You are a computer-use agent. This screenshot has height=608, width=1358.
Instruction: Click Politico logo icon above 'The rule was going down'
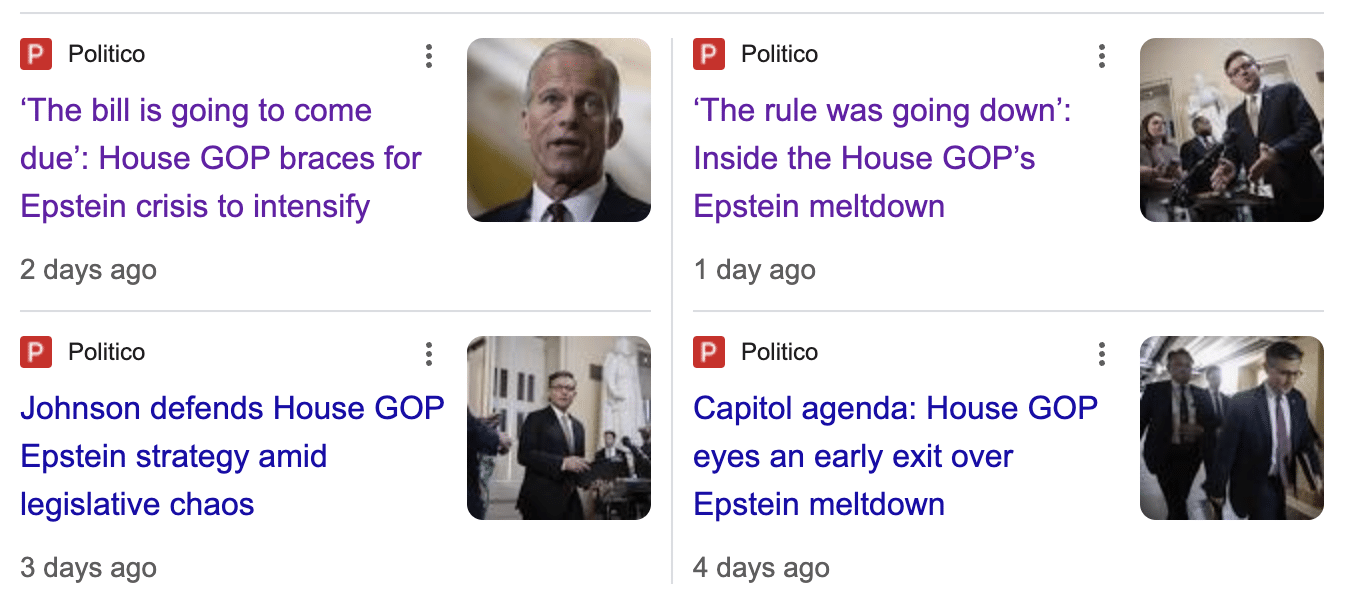[x=709, y=54]
